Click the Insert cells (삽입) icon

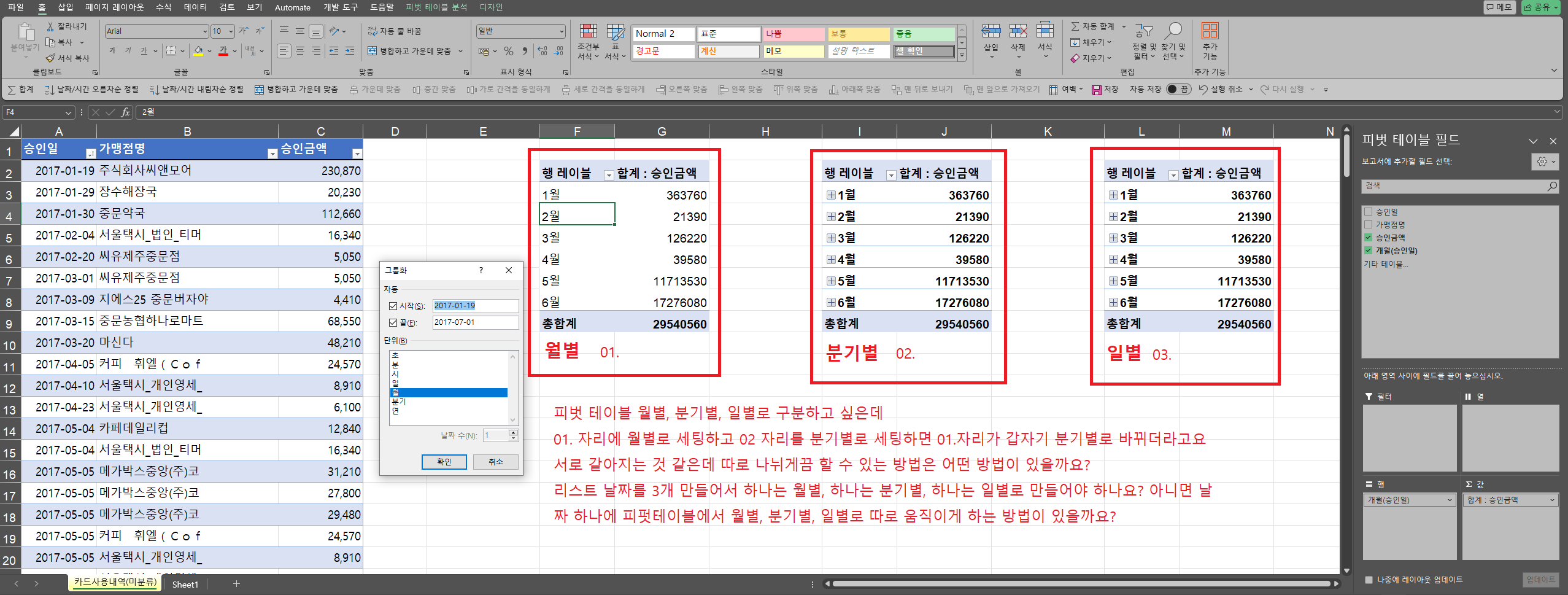pos(991,31)
